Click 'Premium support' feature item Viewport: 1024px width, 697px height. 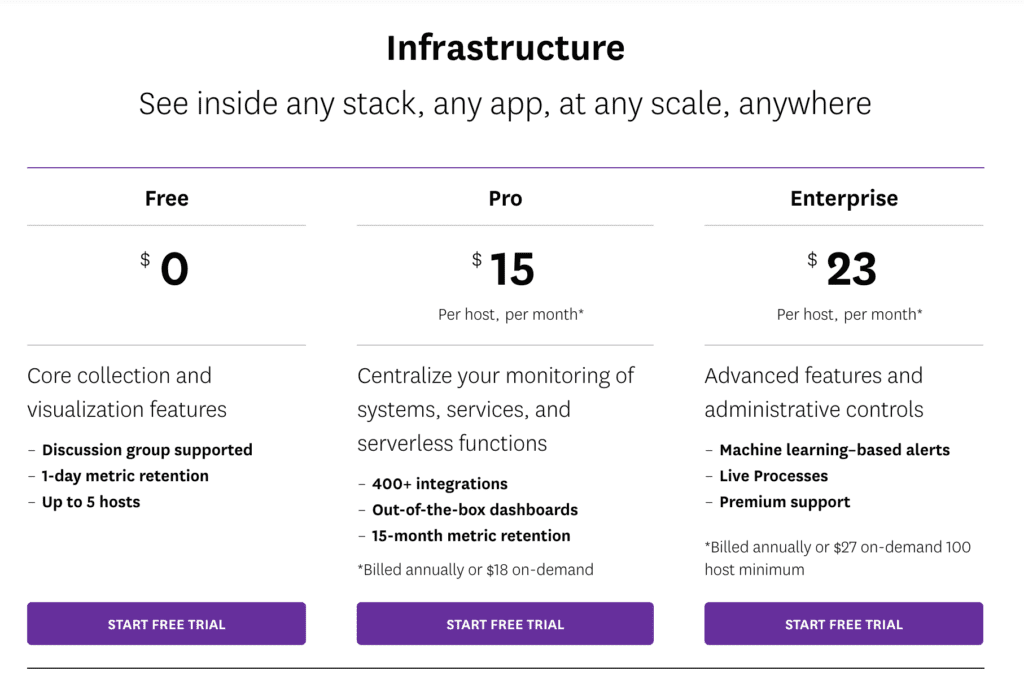click(784, 502)
